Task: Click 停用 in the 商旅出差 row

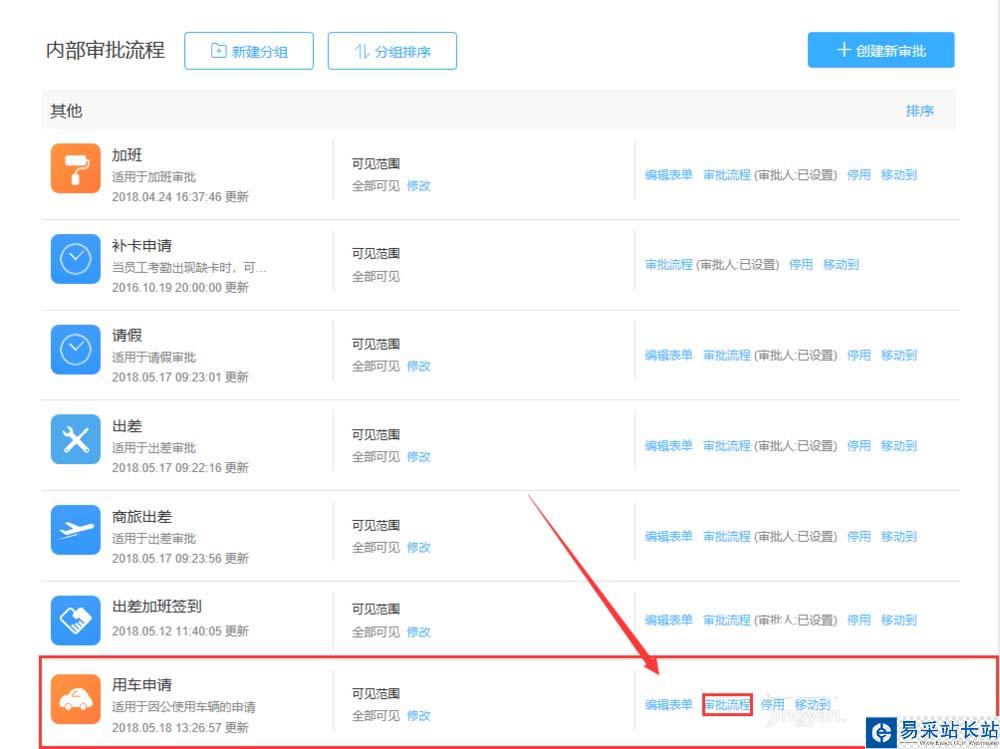Action: tap(858, 537)
